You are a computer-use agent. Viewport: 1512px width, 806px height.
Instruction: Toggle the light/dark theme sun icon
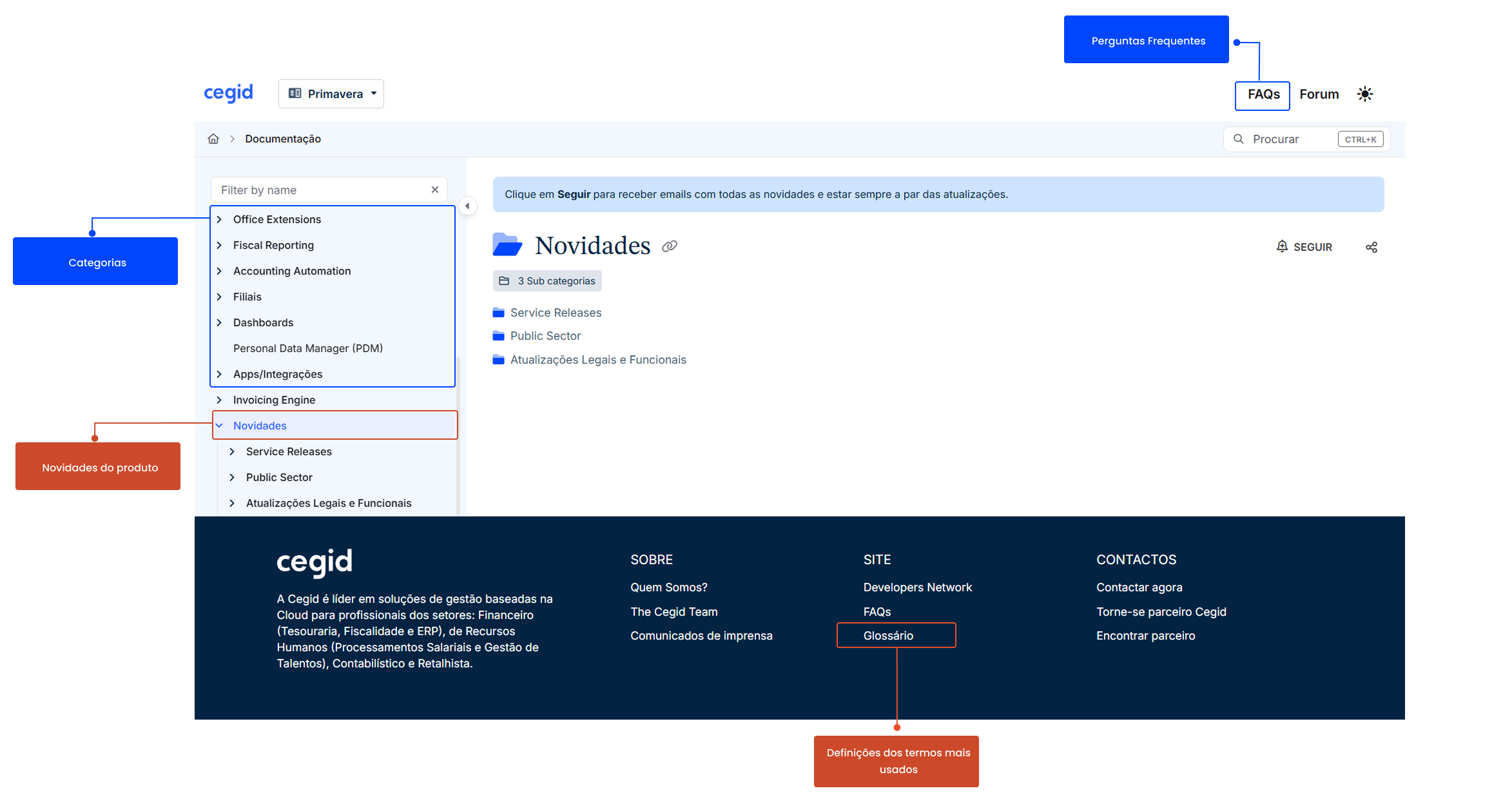coord(1364,94)
